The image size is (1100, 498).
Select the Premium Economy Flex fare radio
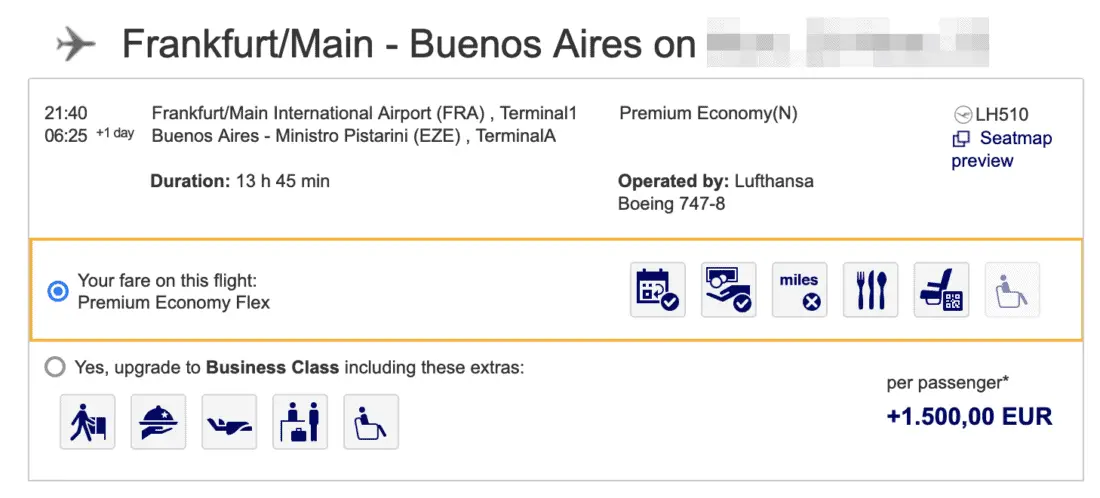[58, 291]
